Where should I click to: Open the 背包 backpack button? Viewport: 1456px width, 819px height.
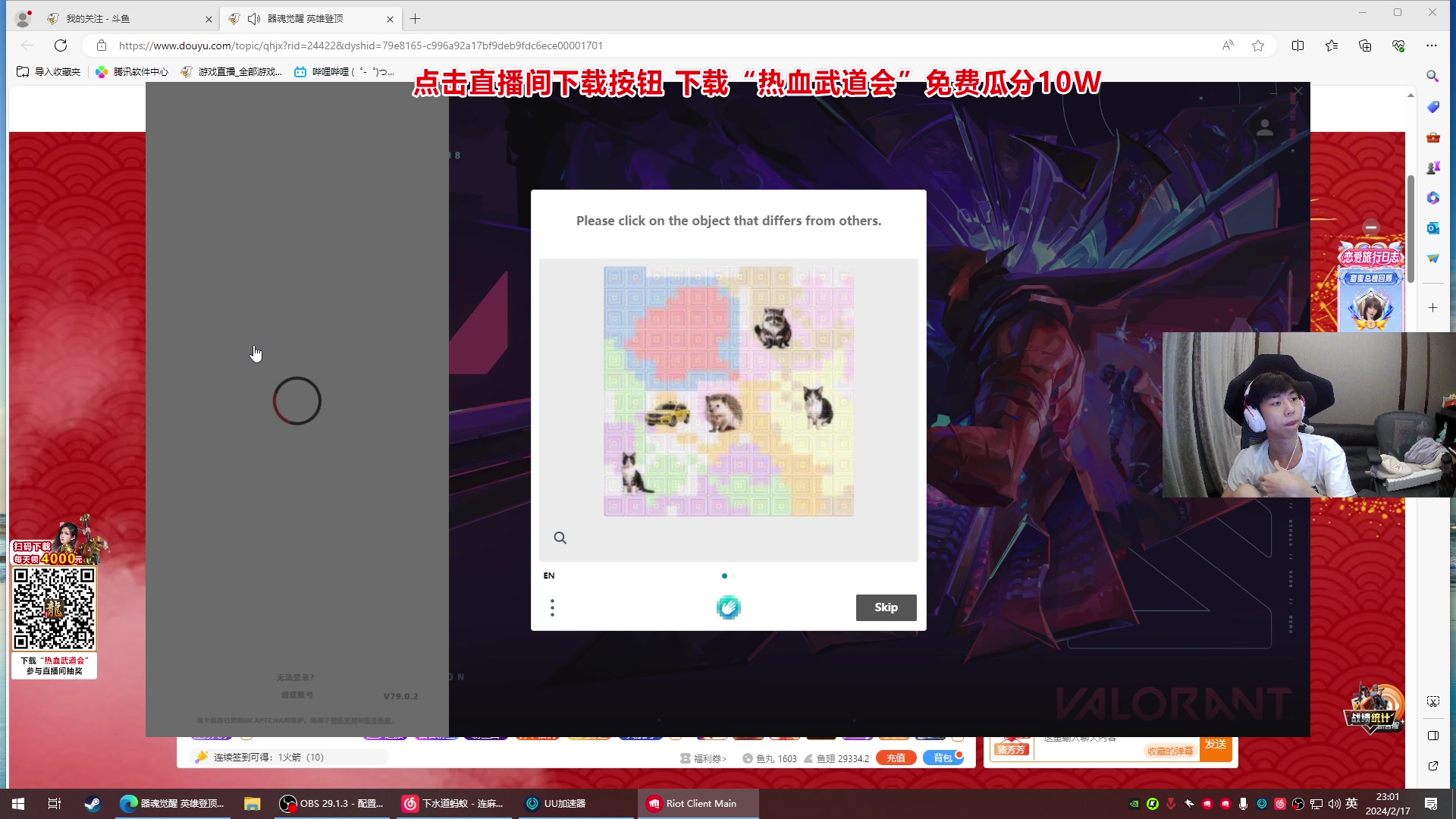point(943,758)
